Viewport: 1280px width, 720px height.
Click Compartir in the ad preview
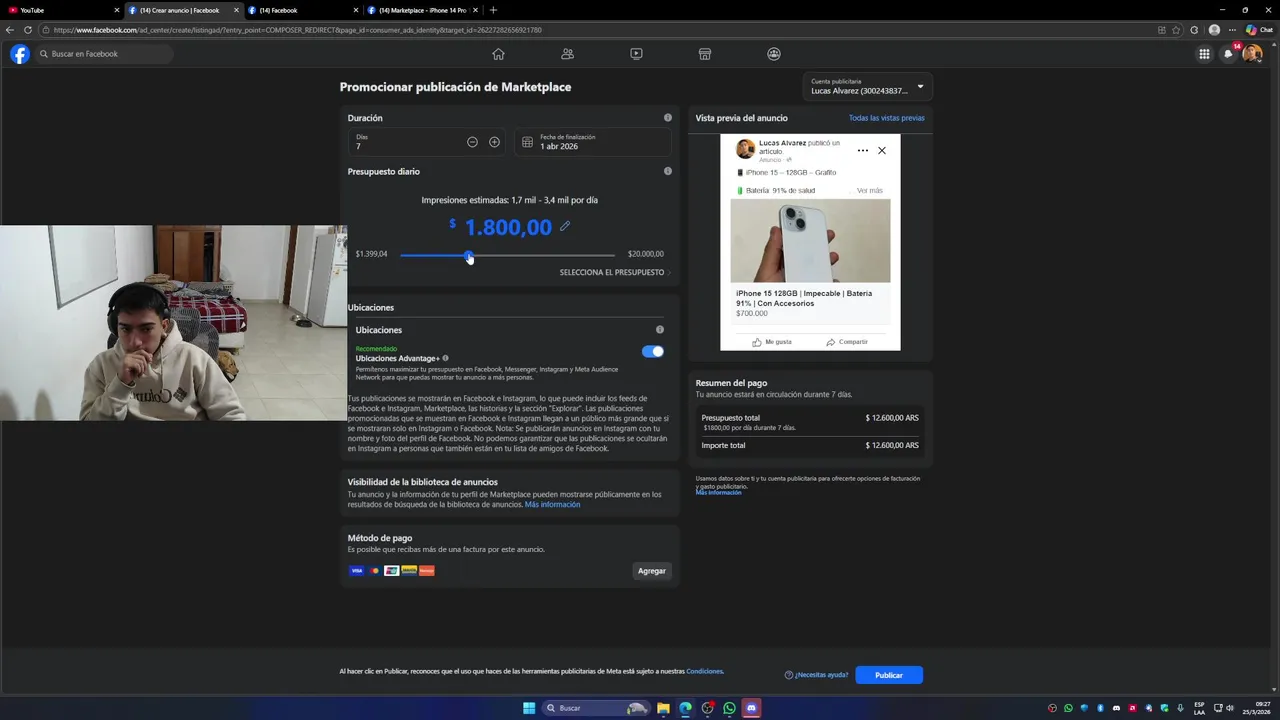pos(847,342)
